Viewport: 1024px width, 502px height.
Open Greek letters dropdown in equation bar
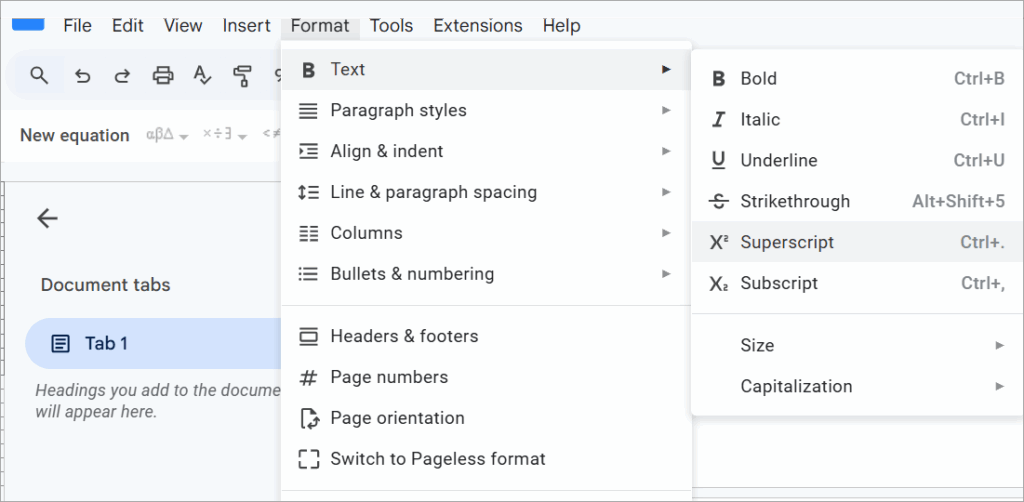pyautogui.click(x=167, y=135)
